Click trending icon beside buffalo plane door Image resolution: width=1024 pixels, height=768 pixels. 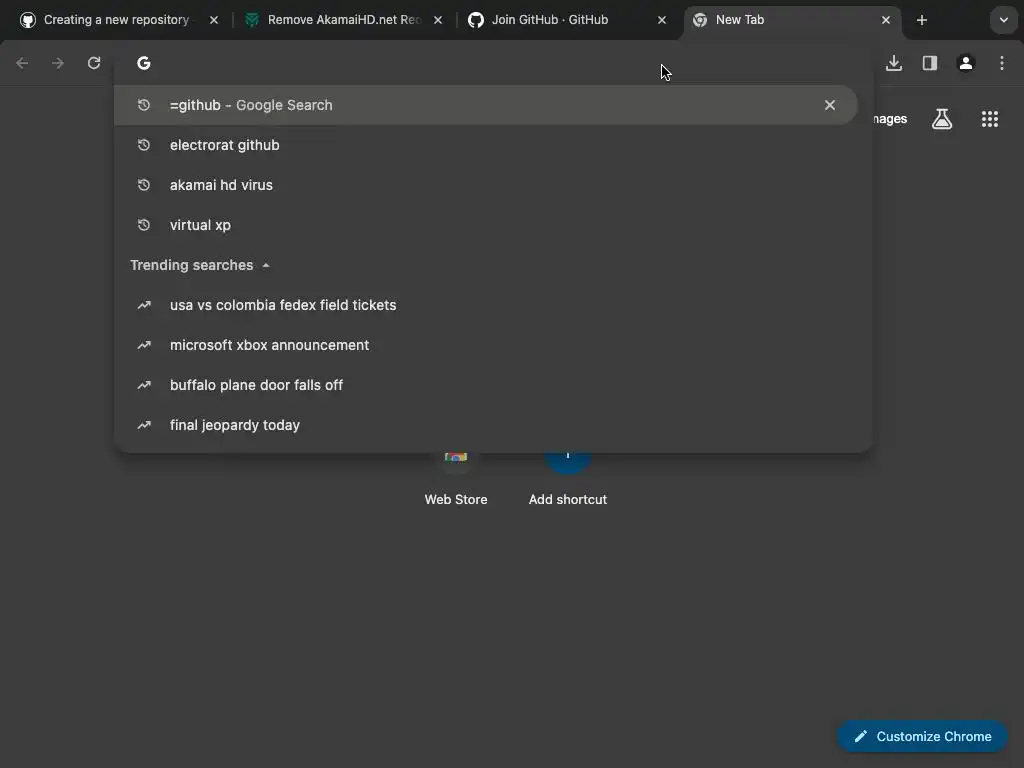coord(144,385)
